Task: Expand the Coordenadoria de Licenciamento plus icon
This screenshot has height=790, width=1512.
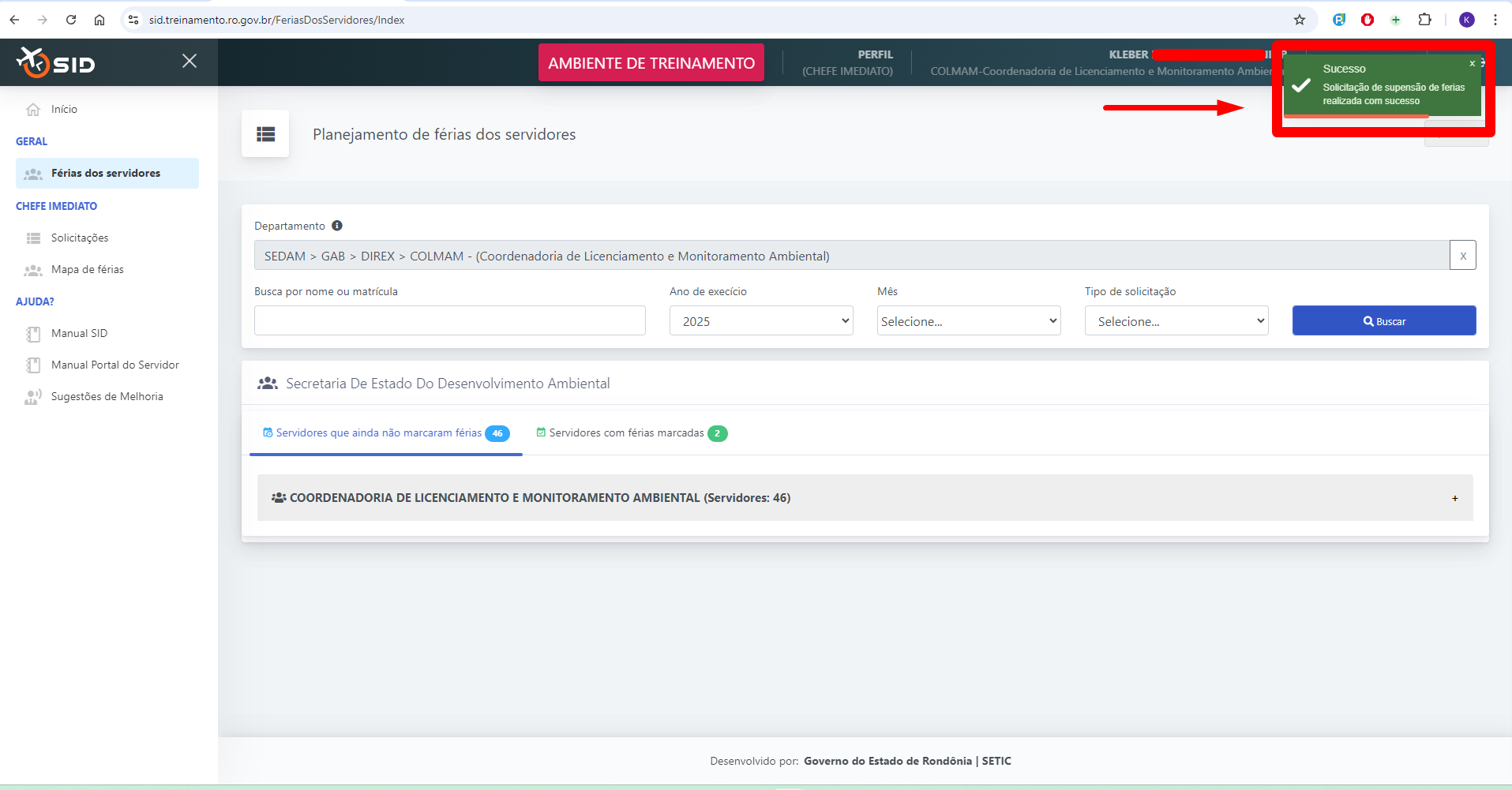Action: [x=1454, y=498]
